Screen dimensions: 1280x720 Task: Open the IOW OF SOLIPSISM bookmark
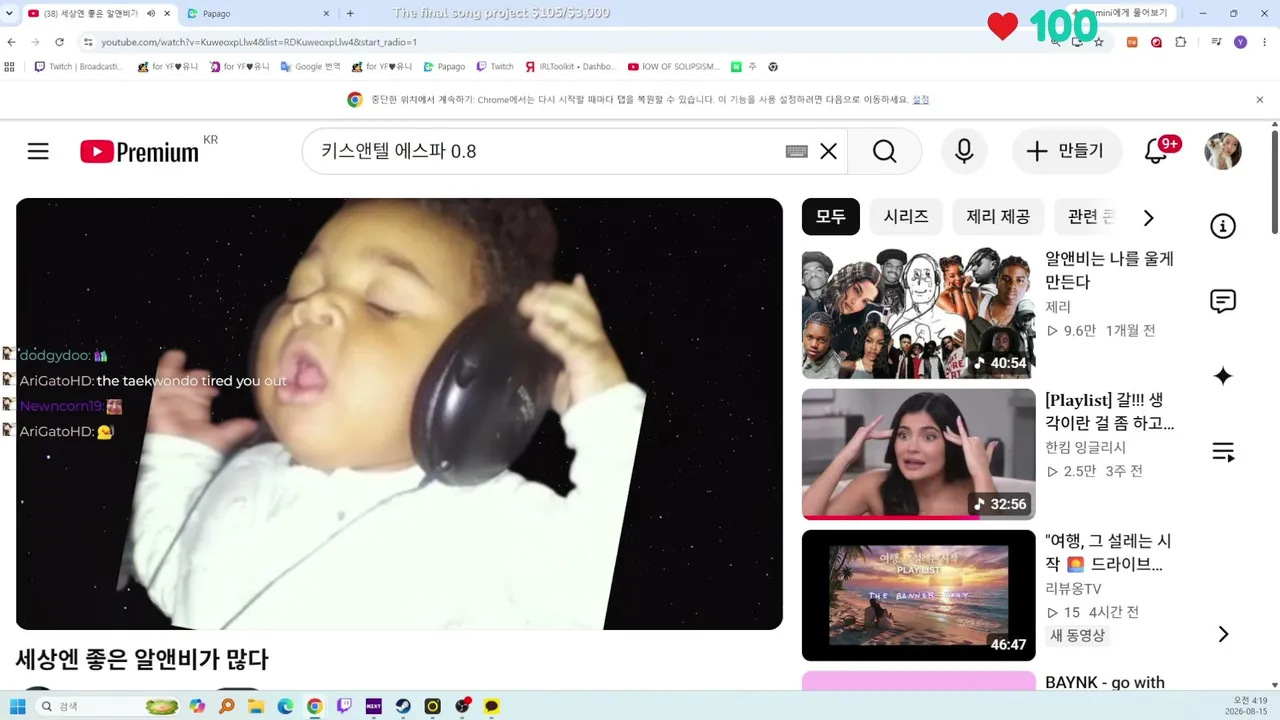click(x=673, y=67)
